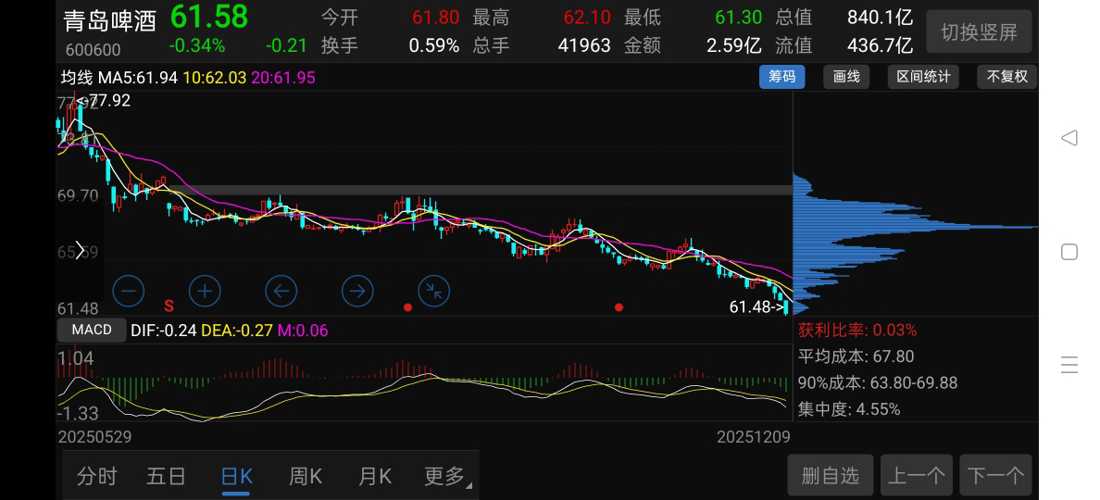Tap the 集中度: 4.55% text

[849, 409]
